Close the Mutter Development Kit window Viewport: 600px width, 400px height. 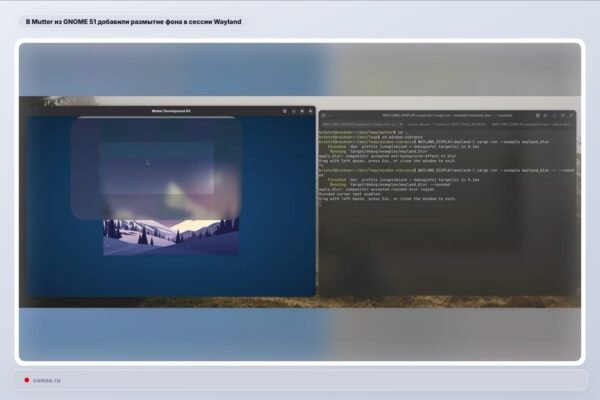(x=310, y=111)
